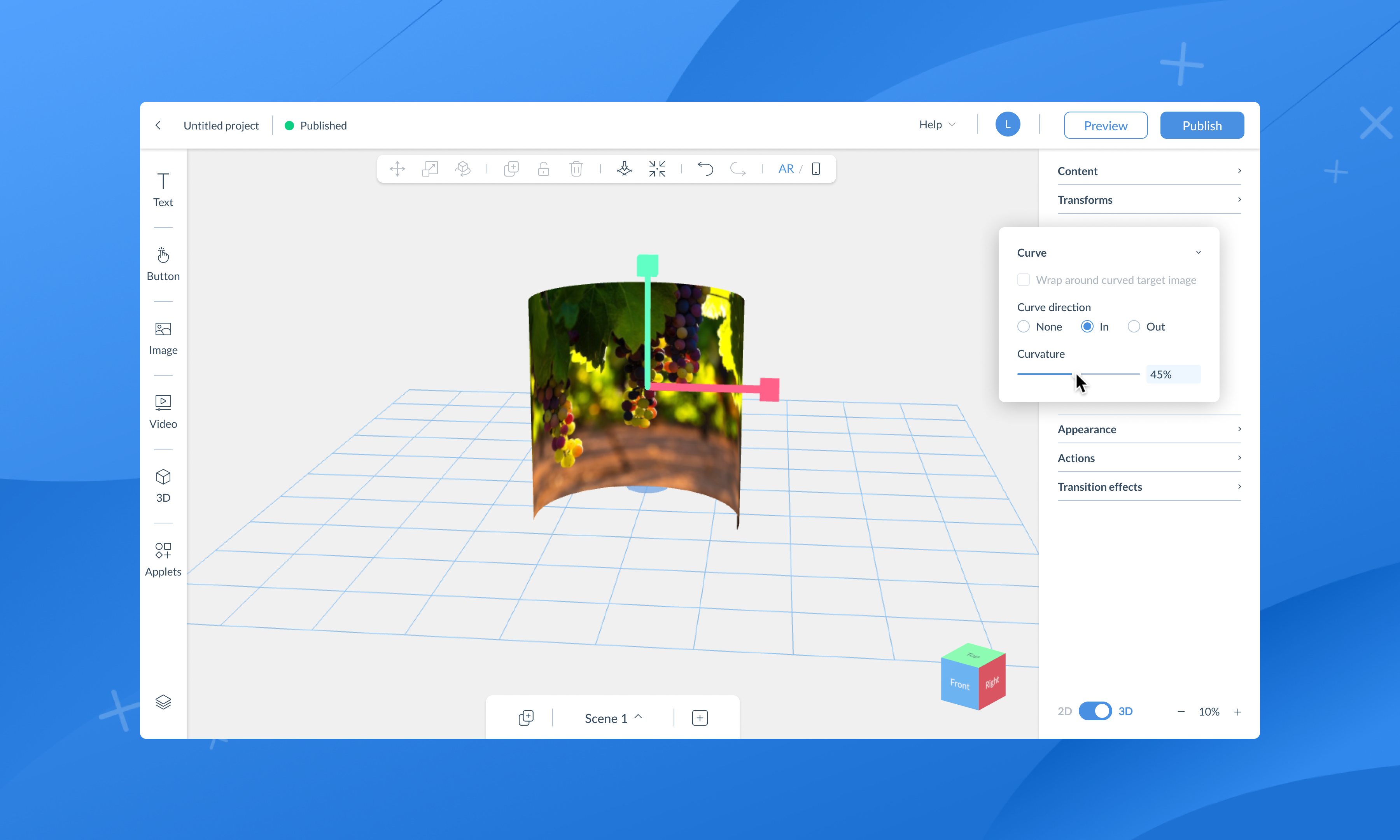
Task: Click the Publish button
Action: [x=1202, y=125]
